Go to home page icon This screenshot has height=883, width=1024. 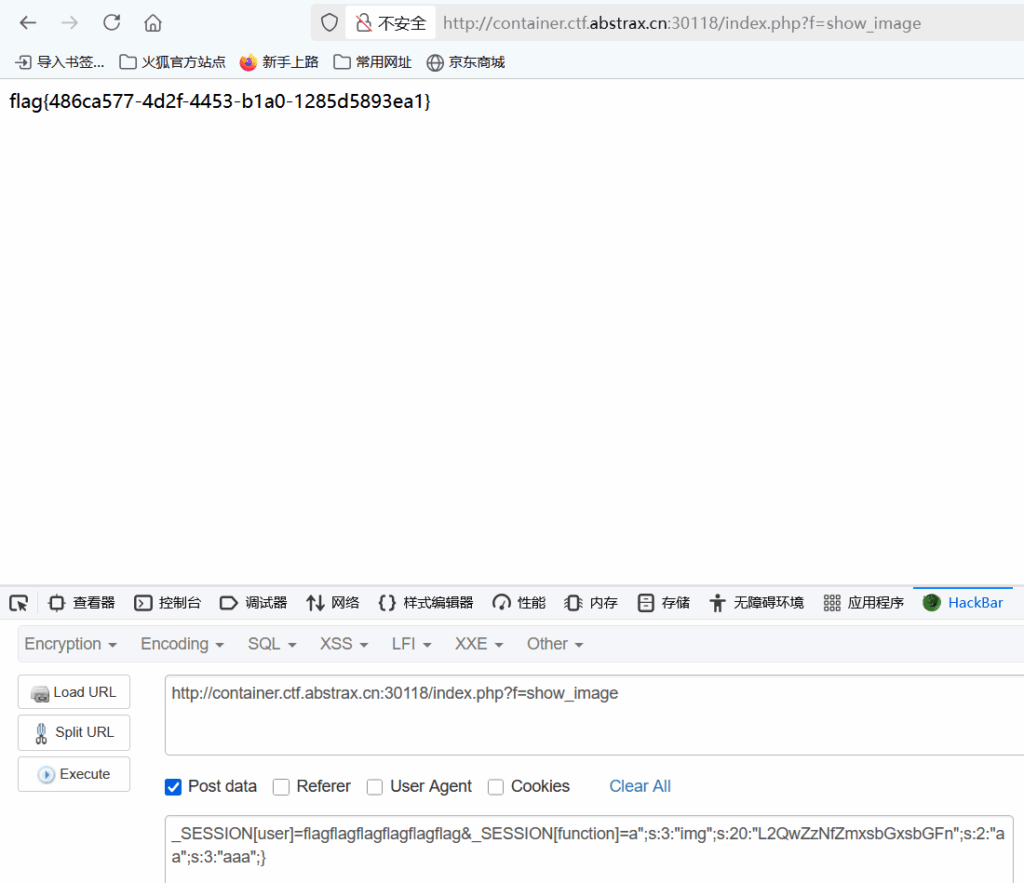coord(152,23)
